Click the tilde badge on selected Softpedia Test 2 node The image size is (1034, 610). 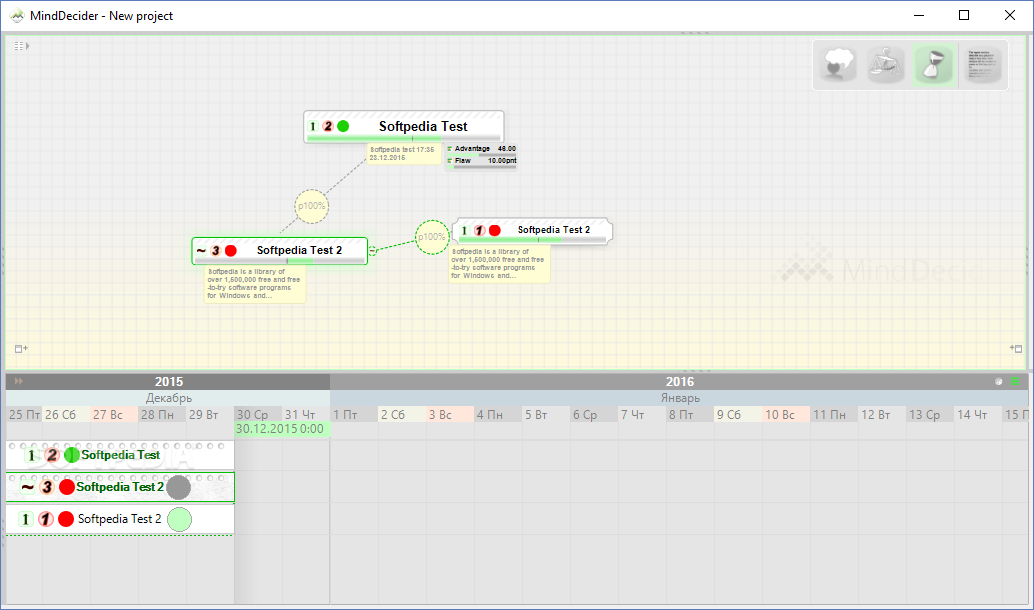coord(201,251)
